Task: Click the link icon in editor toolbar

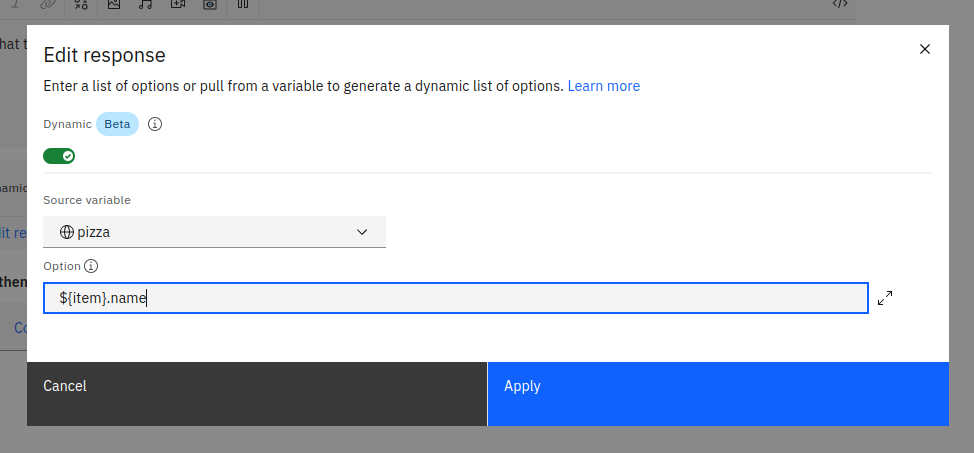Action: (x=48, y=4)
